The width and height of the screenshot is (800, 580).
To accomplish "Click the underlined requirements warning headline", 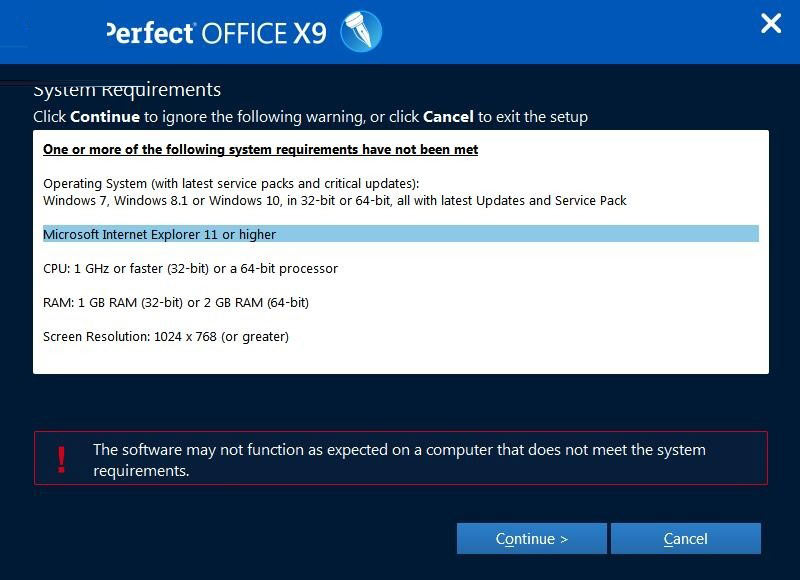I will point(259,149).
